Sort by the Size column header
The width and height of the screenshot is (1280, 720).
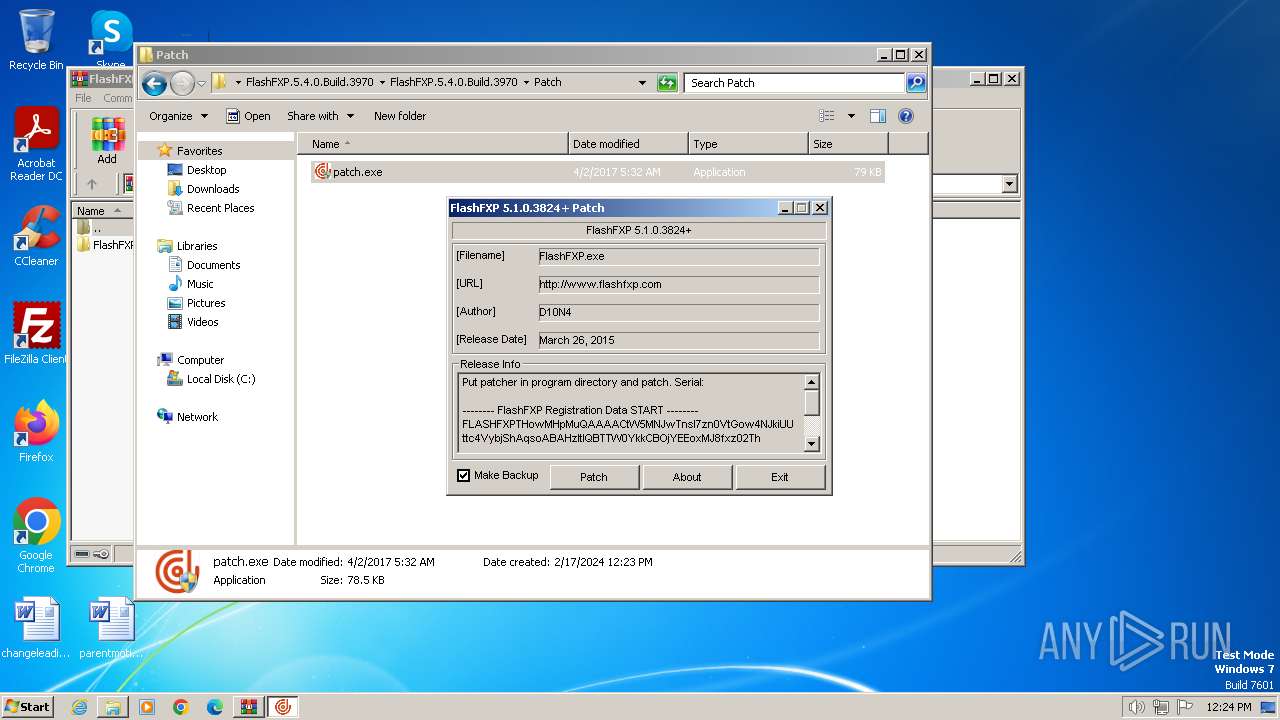[x=848, y=144]
